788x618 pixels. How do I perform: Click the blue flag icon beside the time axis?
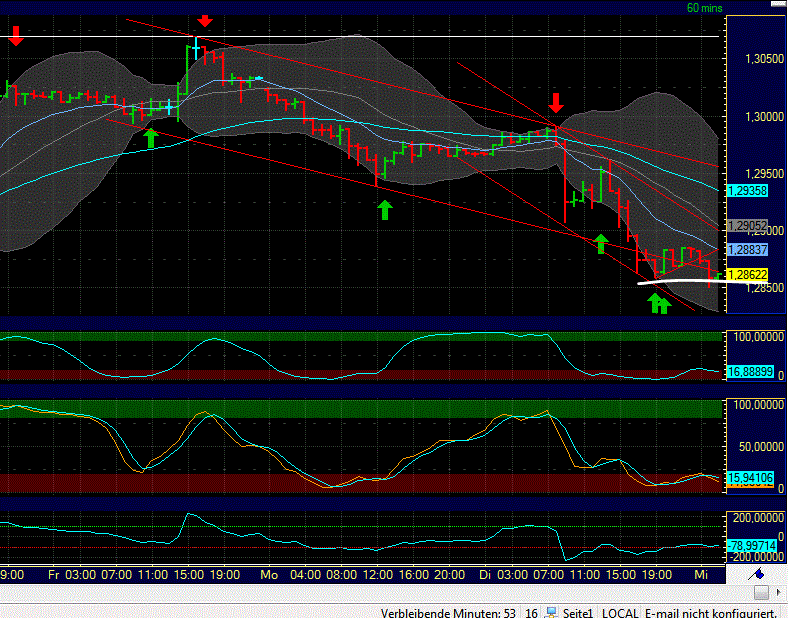pos(756,573)
